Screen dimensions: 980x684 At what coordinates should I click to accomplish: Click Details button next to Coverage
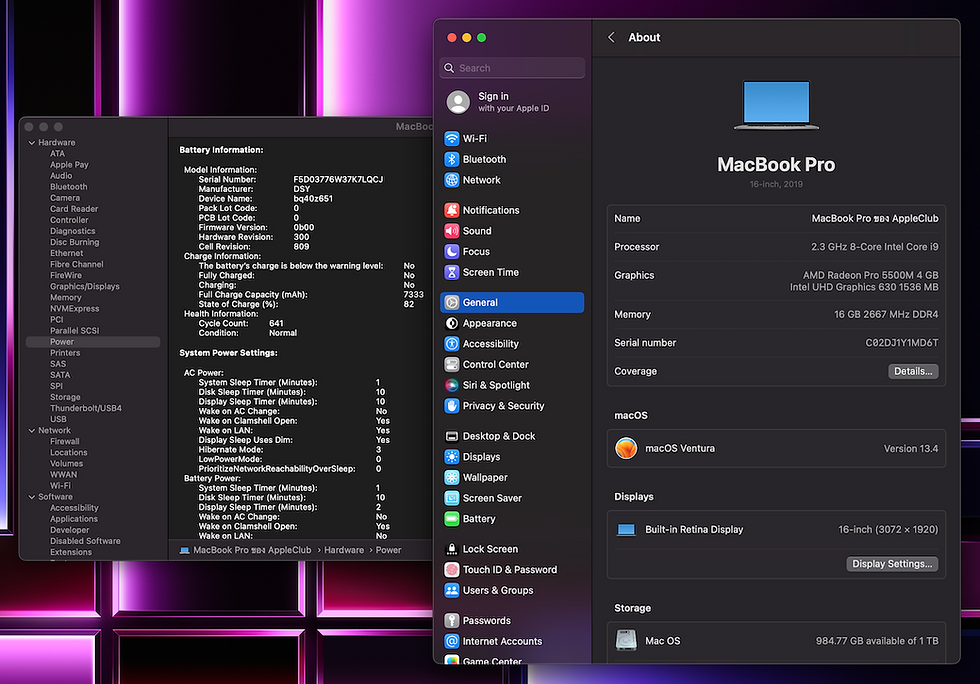pos(913,371)
